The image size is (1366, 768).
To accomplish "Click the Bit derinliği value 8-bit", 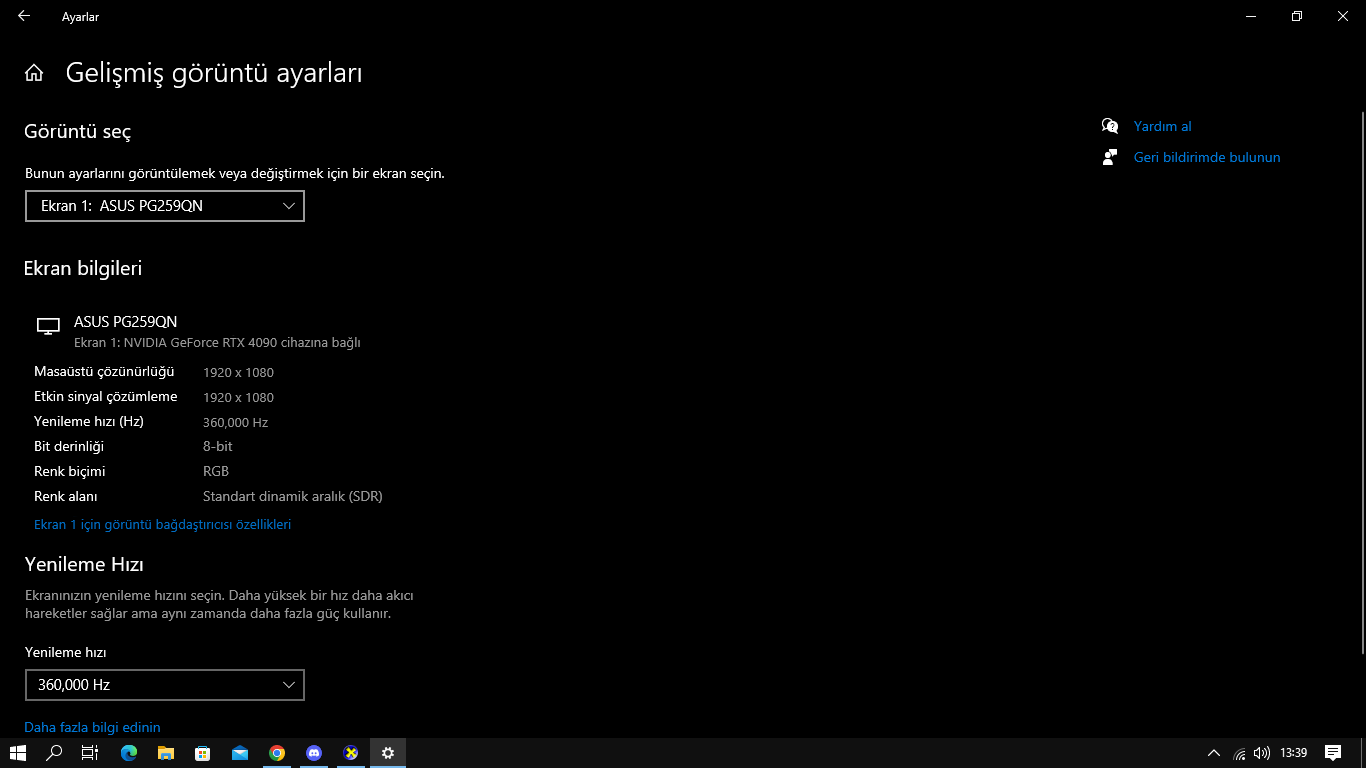I will click(x=218, y=446).
